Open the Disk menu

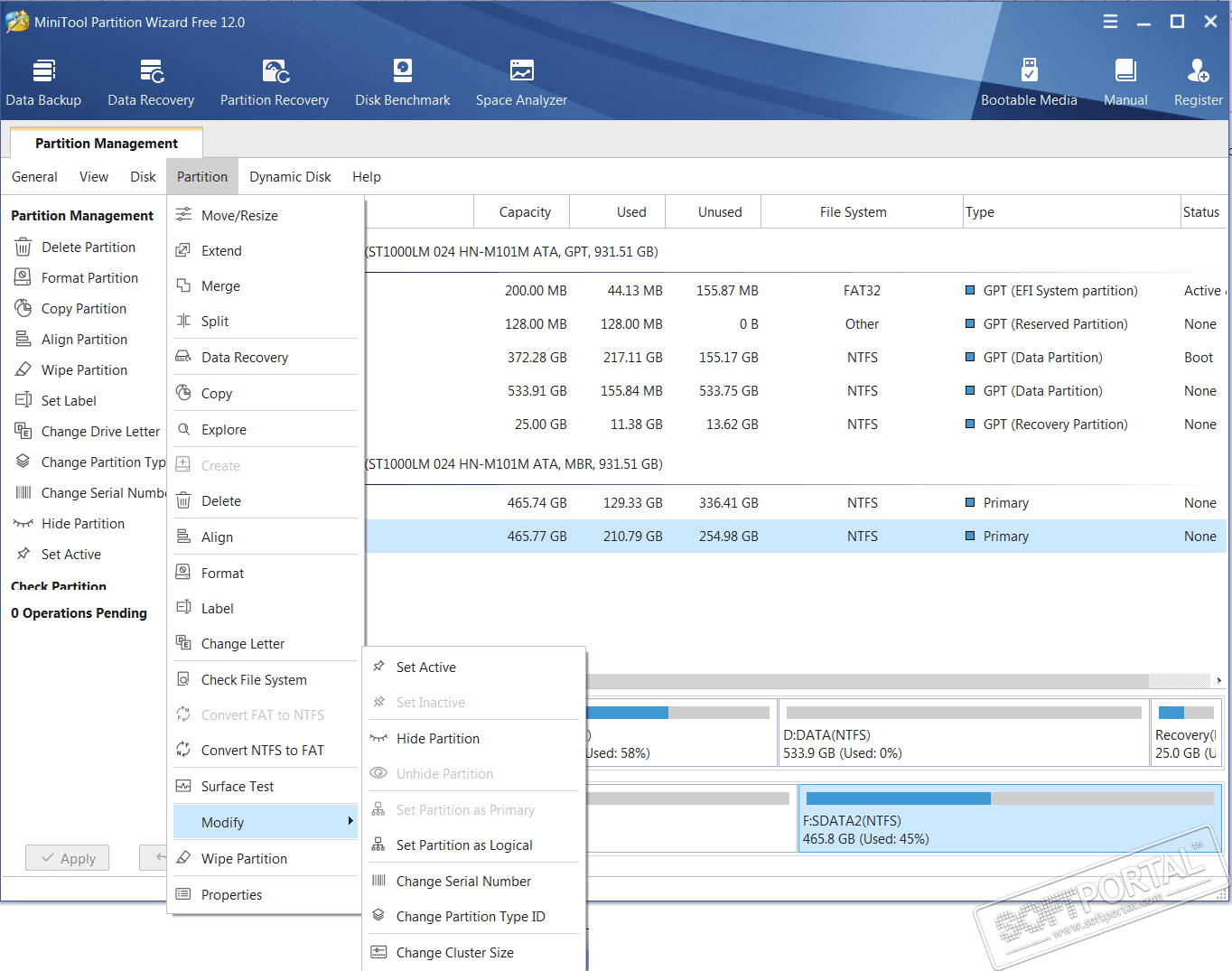click(x=143, y=177)
